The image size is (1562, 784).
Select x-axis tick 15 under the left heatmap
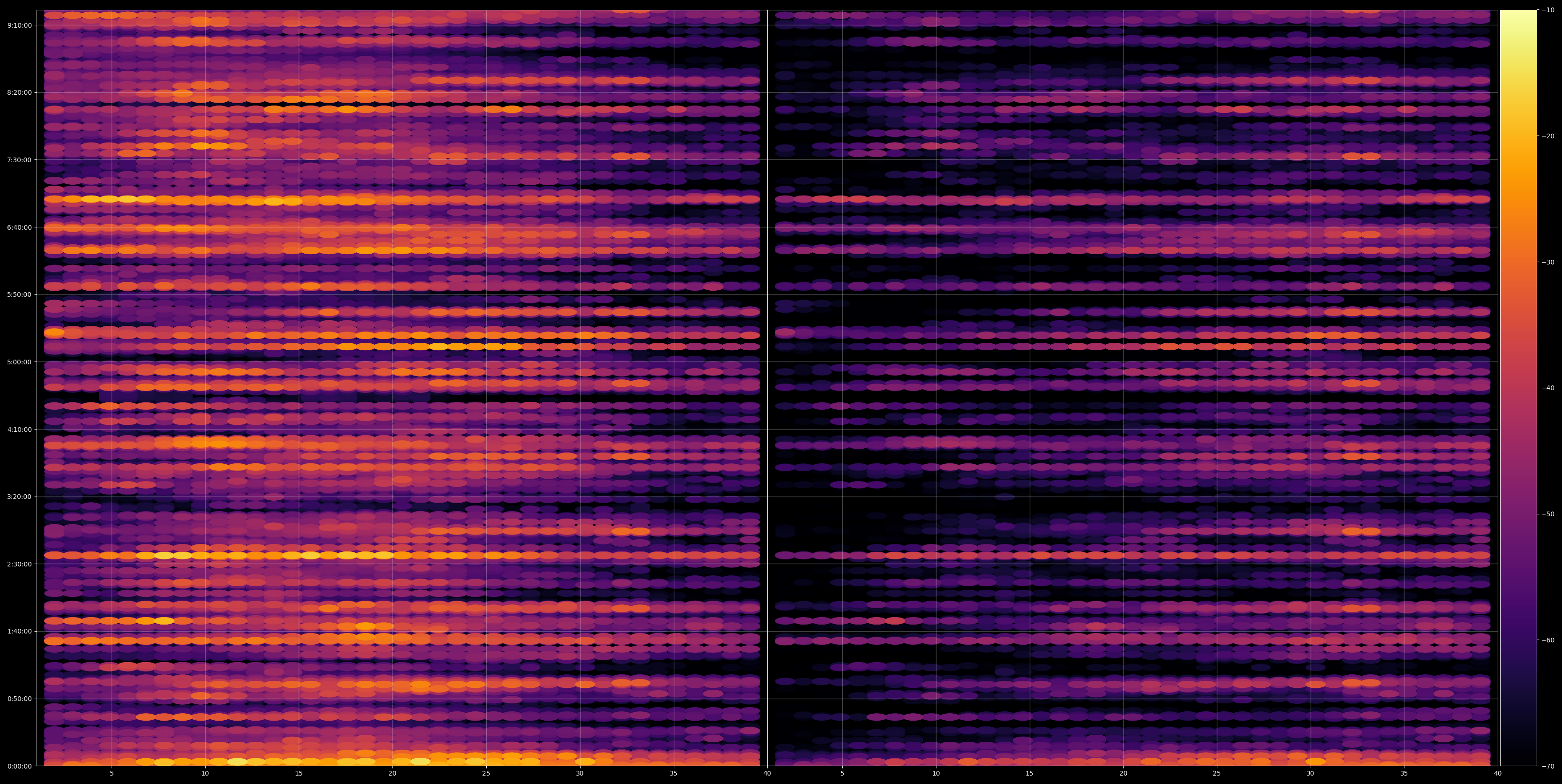pyautogui.click(x=299, y=774)
